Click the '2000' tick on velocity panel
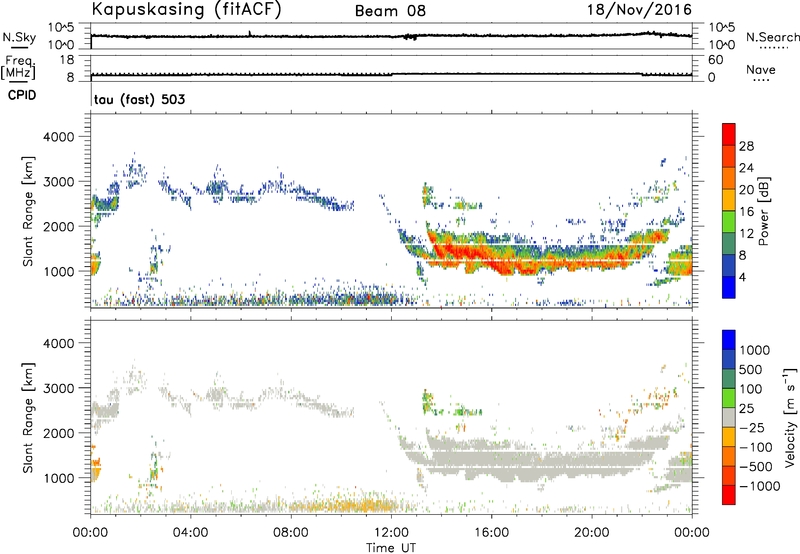Screen dimensions: 800x554 58,433
